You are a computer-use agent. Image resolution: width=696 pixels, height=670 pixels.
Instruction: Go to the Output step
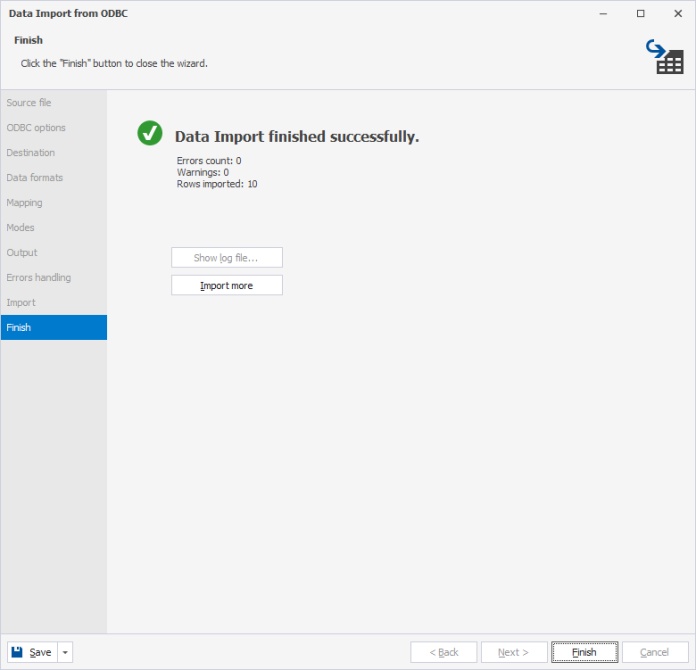tap(22, 253)
